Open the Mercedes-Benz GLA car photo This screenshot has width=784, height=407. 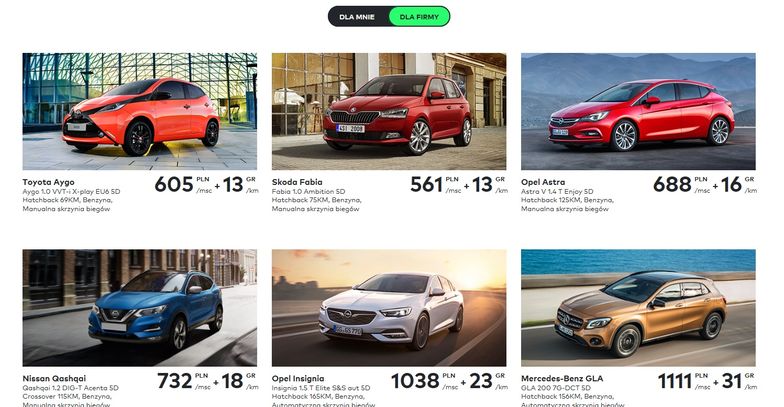638,308
